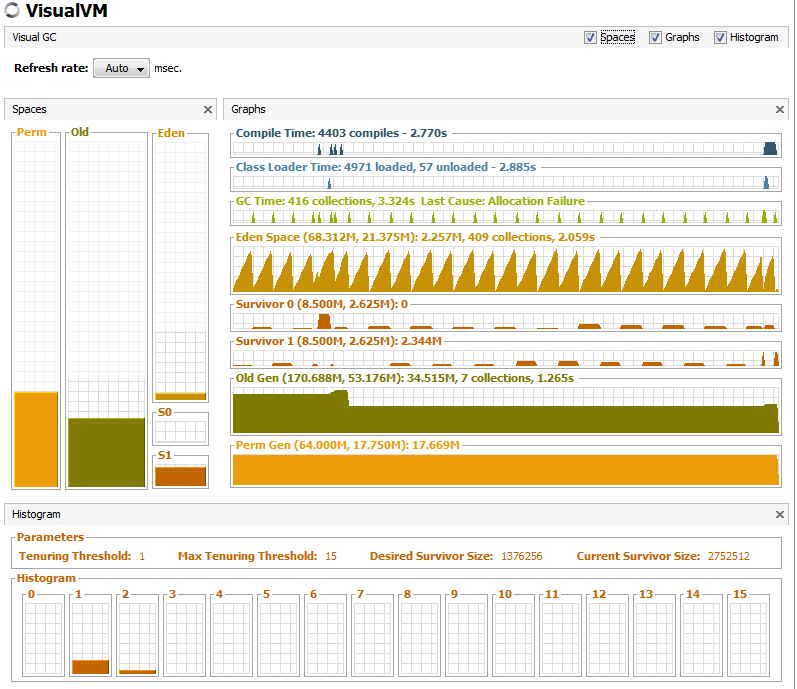Toggle the Histogram checkbox
This screenshot has width=797, height=689.
(720, 38)
